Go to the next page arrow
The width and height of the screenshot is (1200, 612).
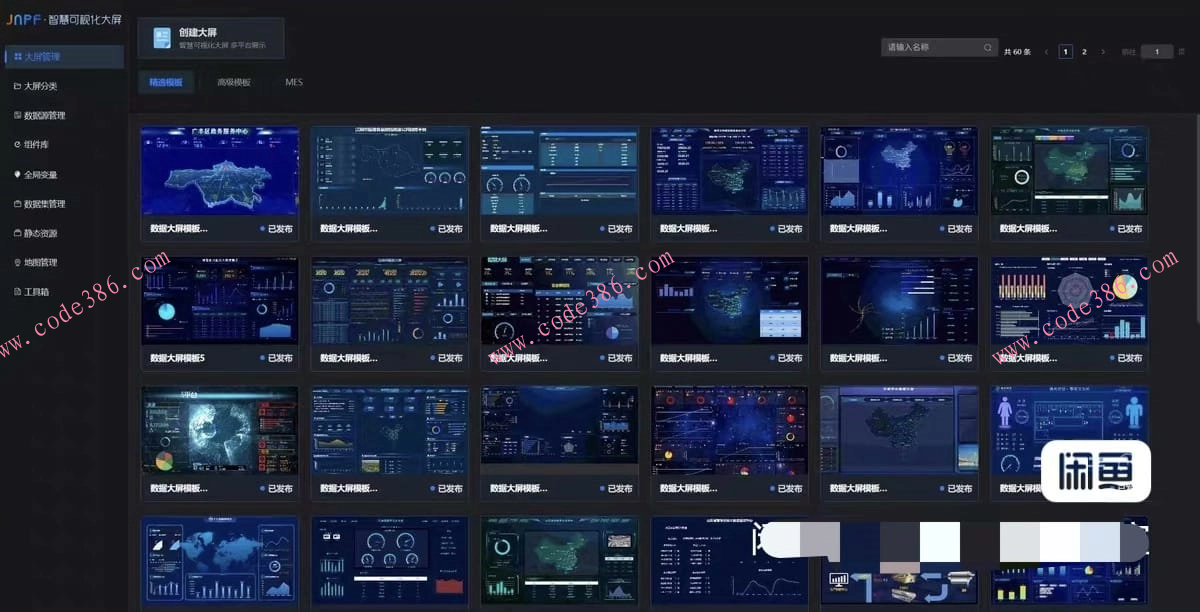coord(1102,51)
